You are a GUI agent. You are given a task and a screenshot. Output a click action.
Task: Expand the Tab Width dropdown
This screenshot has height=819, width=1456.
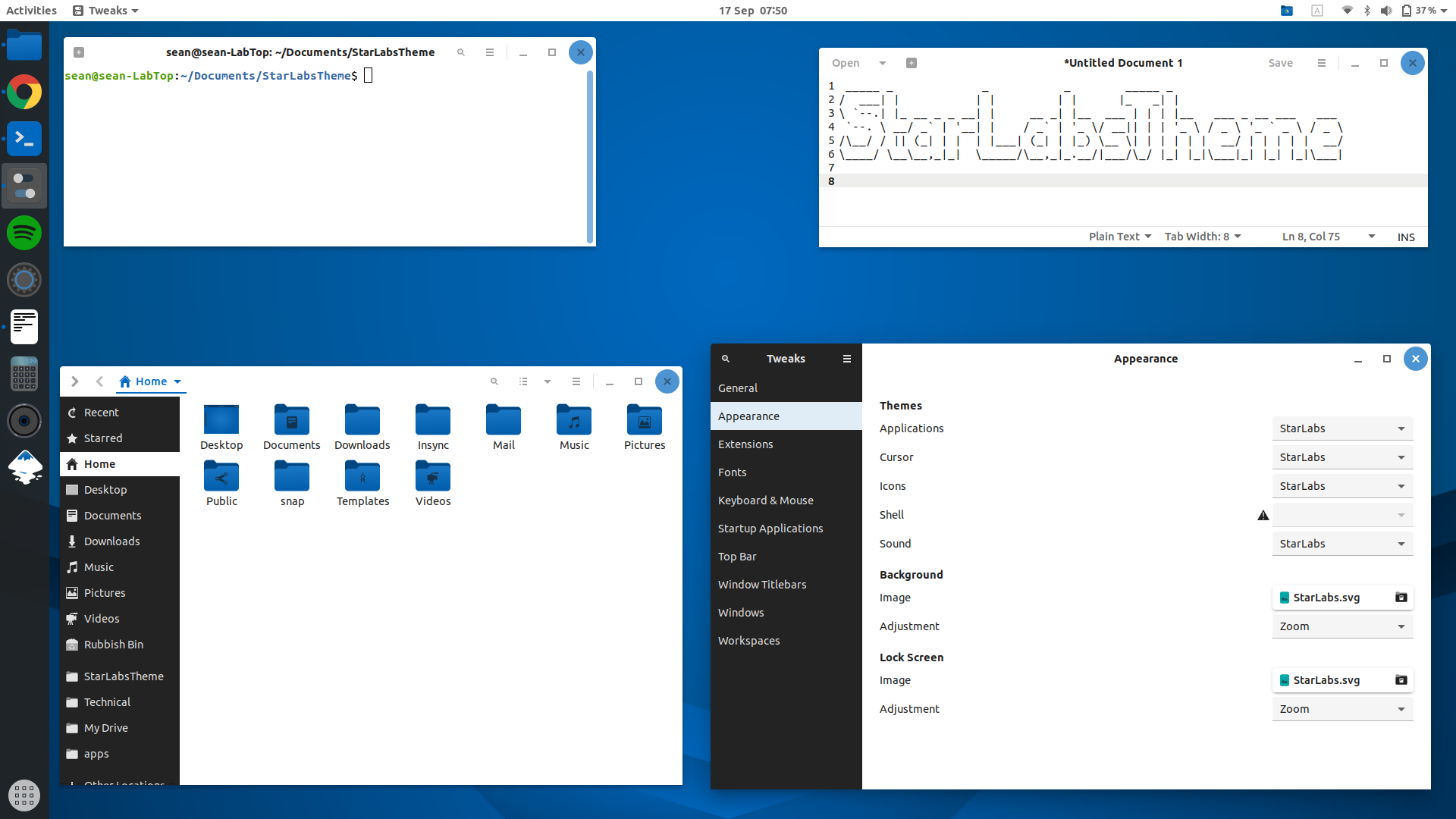click(1202, 237)
